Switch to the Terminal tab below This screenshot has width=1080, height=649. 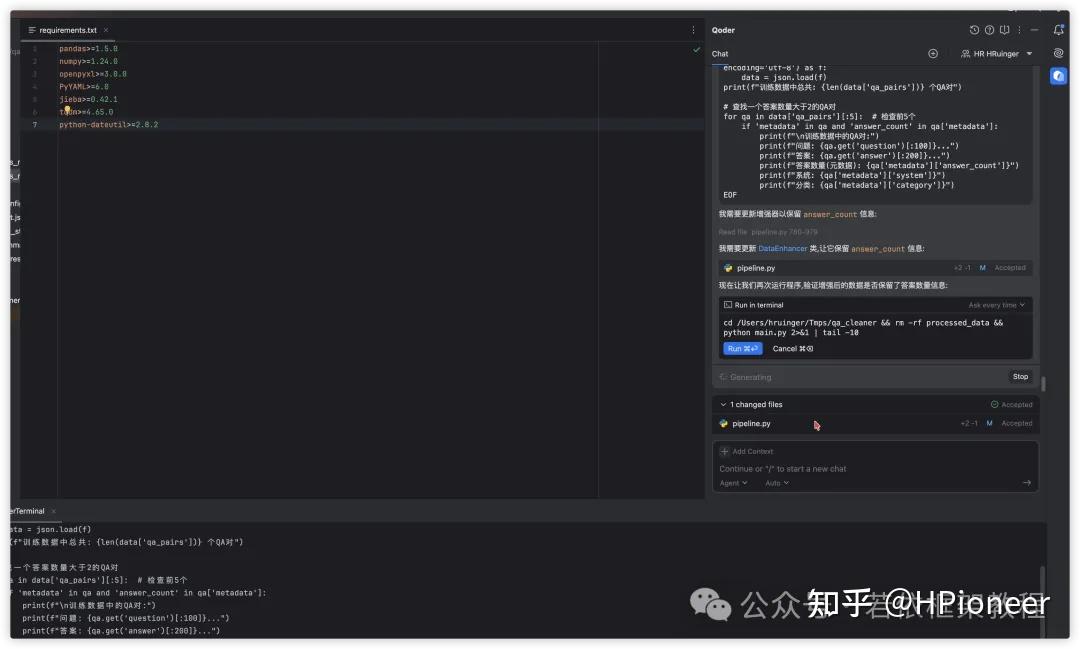25,510
